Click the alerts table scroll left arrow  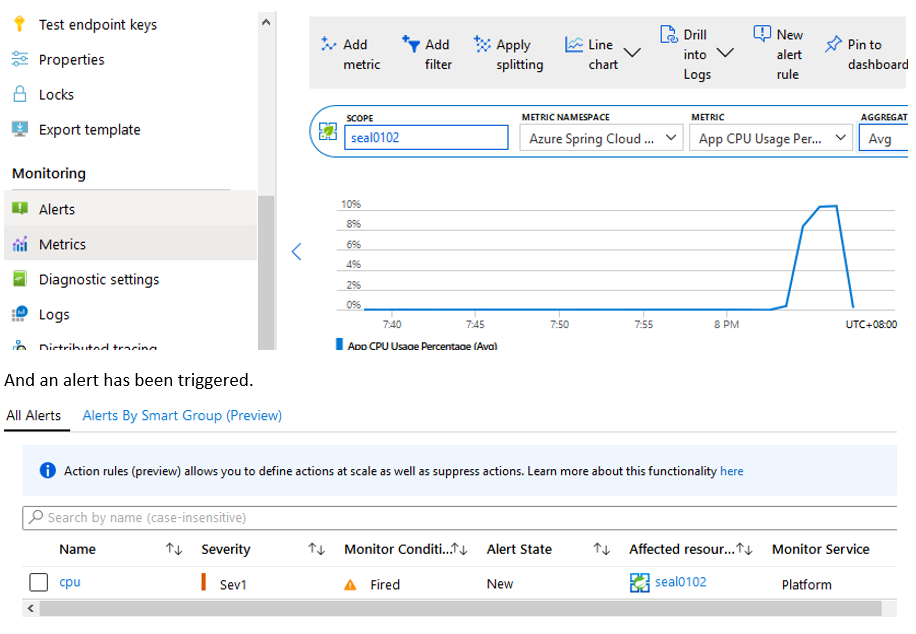pyautogui.click(x=30, y=609)
